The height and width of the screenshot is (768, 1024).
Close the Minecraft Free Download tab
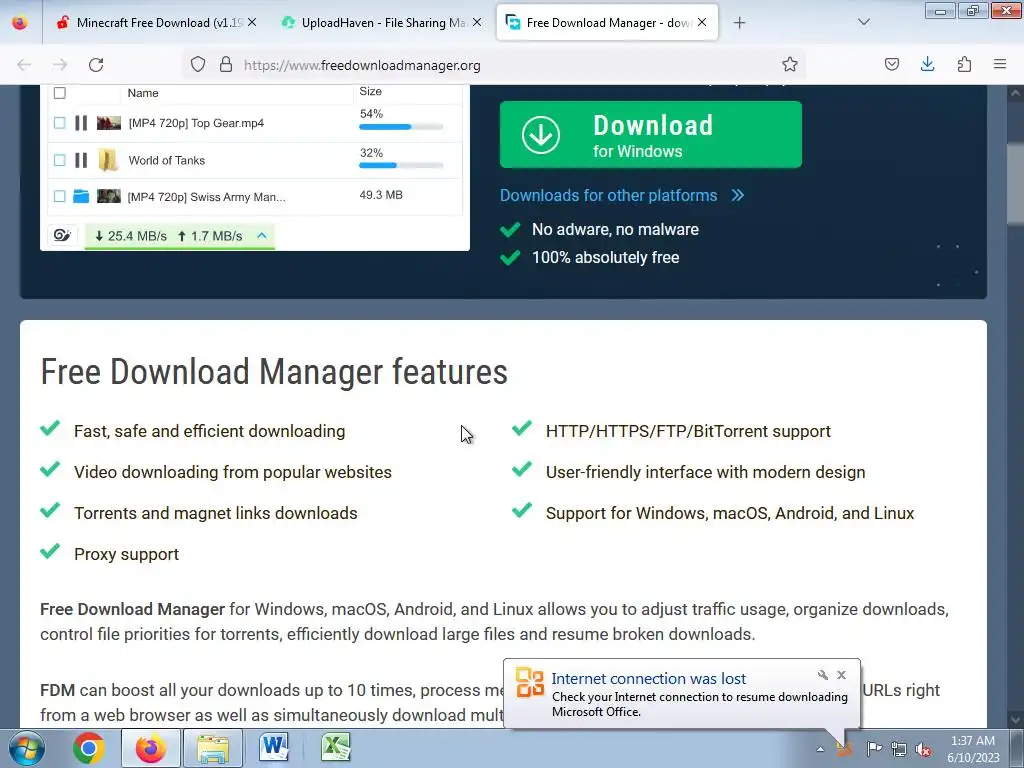pyautogui.click(x=252, y=22)
